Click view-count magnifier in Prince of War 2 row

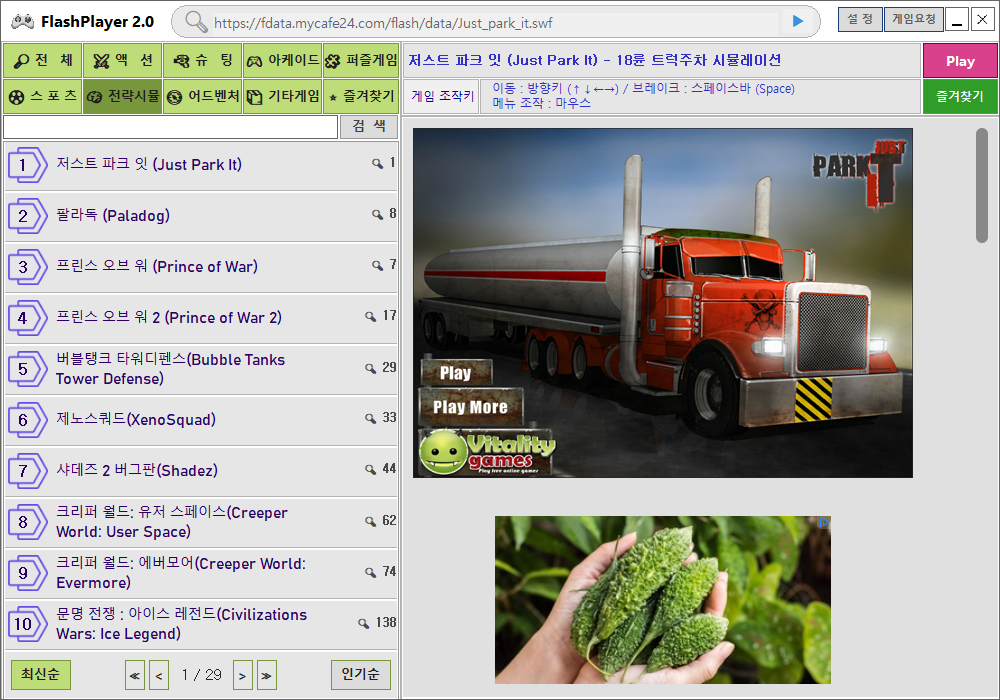tap(371, 317)
